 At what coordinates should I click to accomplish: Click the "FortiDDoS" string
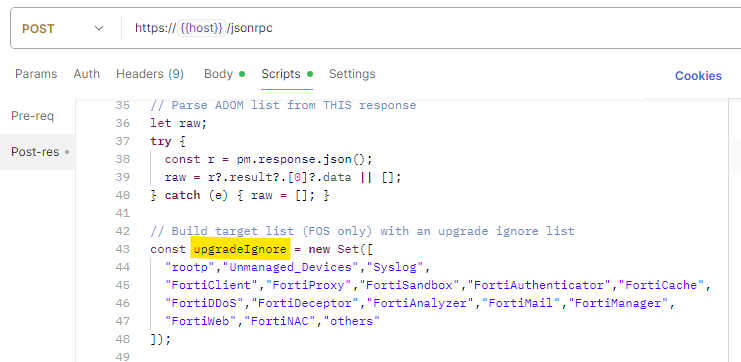pos(204,303)
